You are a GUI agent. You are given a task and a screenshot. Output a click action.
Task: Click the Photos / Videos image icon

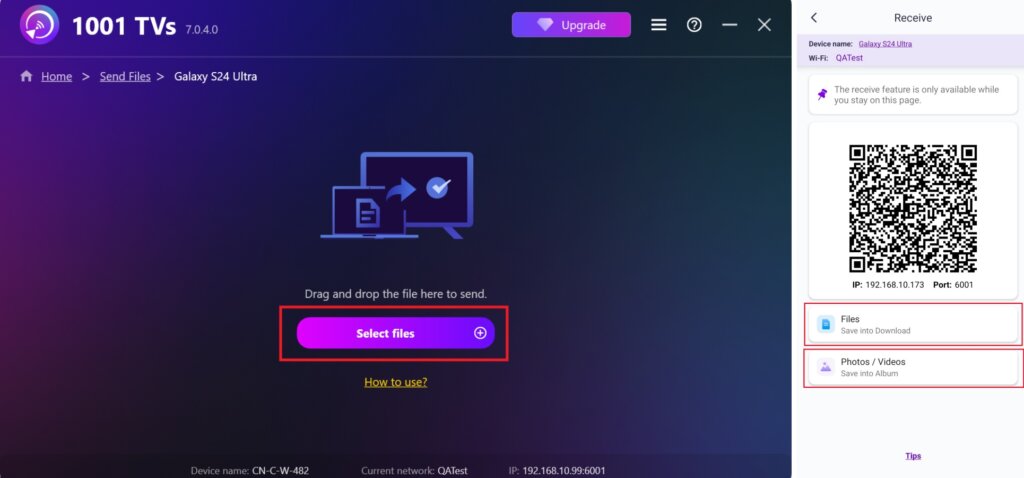pos(825,367)
